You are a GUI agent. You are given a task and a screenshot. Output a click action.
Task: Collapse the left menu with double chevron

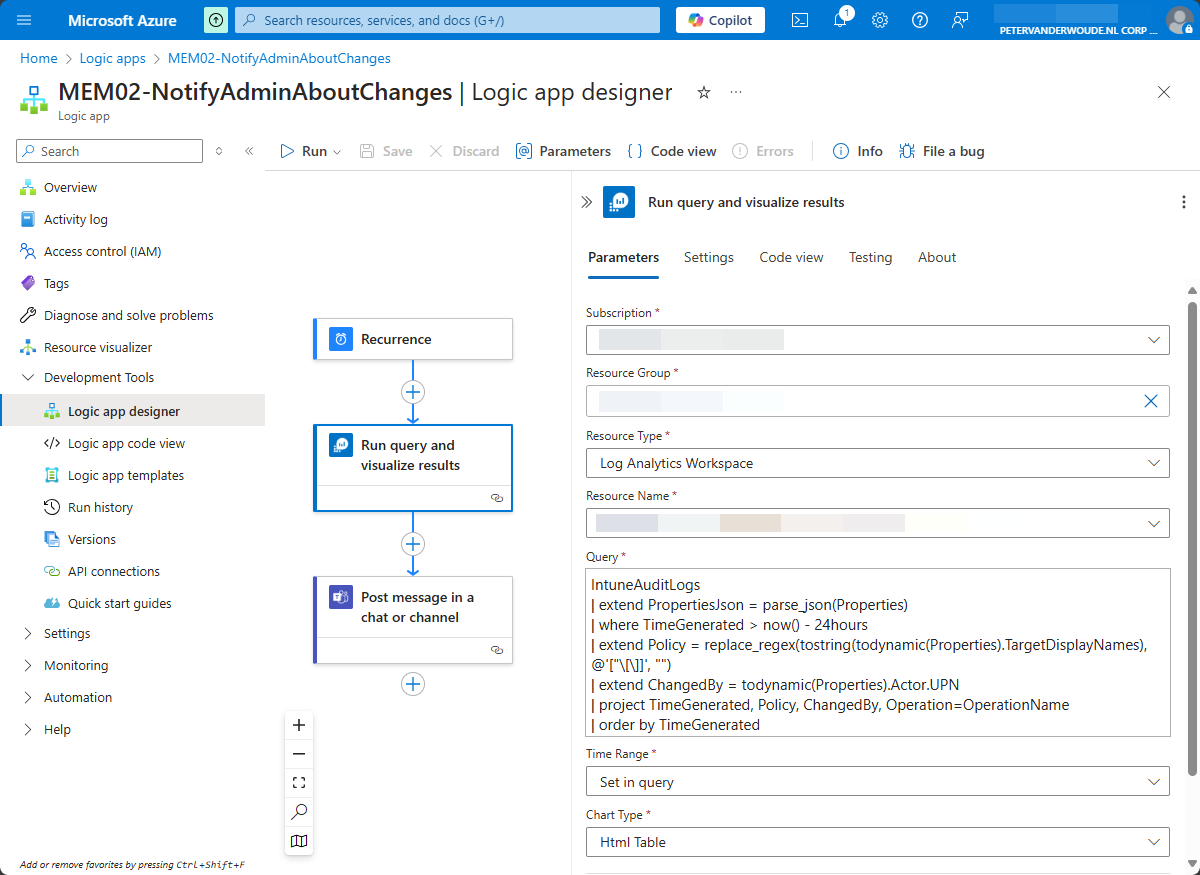pyautogui.click(x=249, y=151)
